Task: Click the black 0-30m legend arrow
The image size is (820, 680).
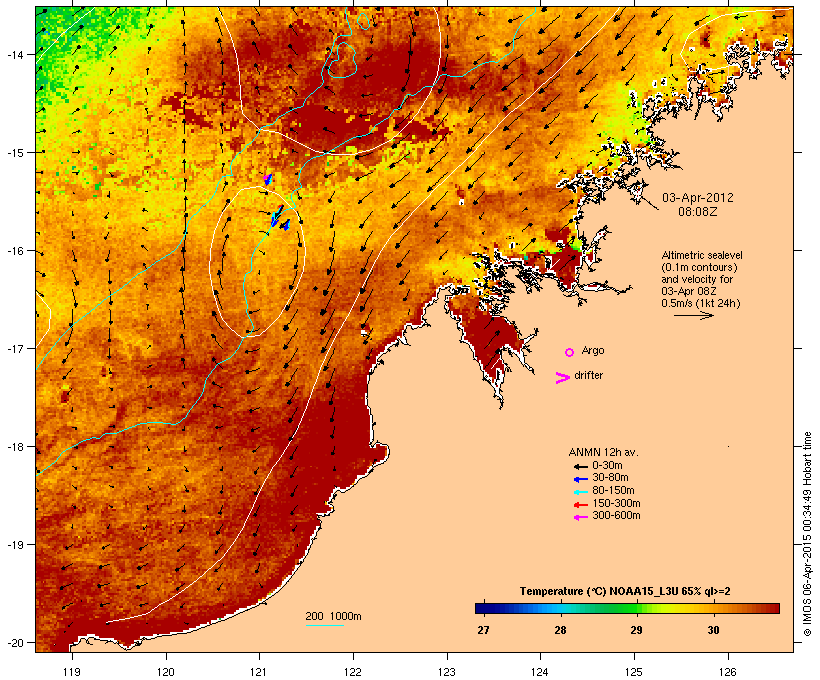Action: point(580,466)
